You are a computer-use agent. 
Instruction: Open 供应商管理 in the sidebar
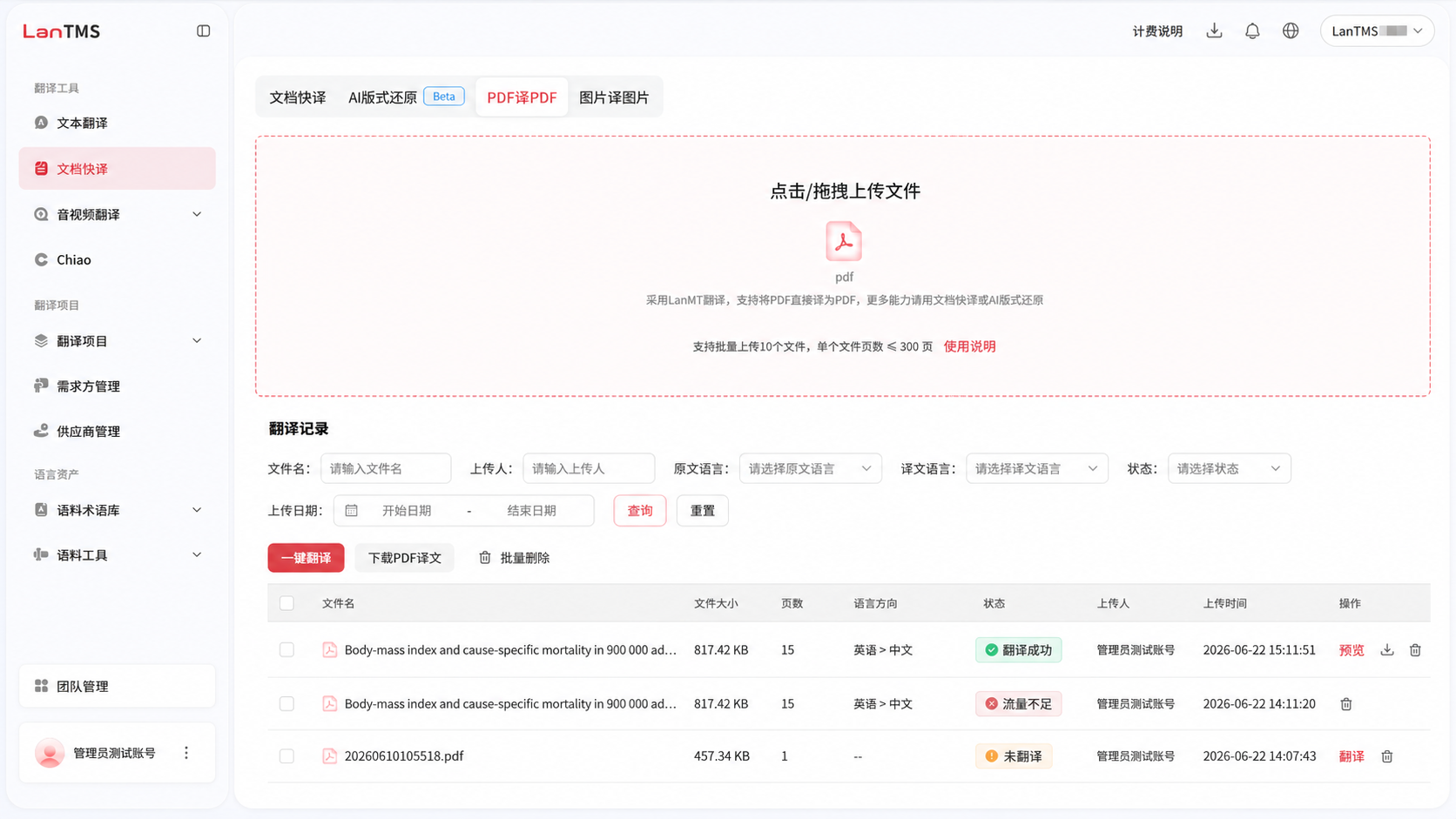117,431
